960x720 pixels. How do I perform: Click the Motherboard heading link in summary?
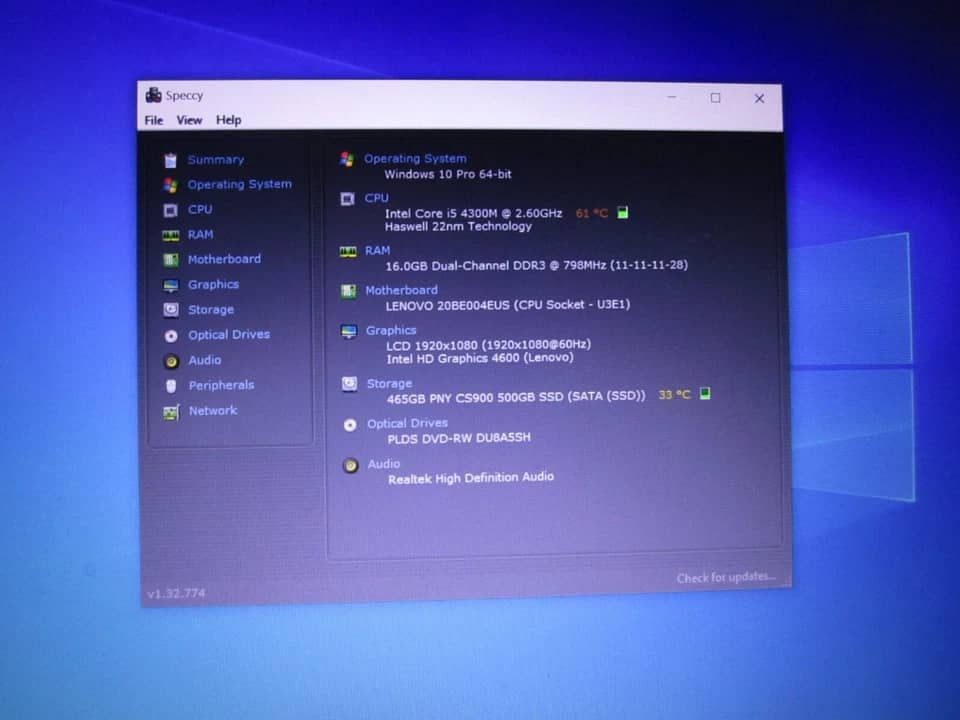(401, 290)
